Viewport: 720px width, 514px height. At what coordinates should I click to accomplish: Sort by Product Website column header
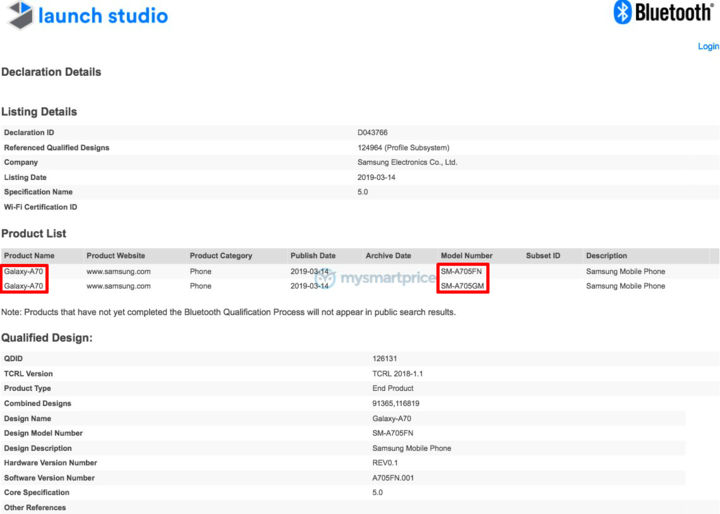[x=116, y=256]
